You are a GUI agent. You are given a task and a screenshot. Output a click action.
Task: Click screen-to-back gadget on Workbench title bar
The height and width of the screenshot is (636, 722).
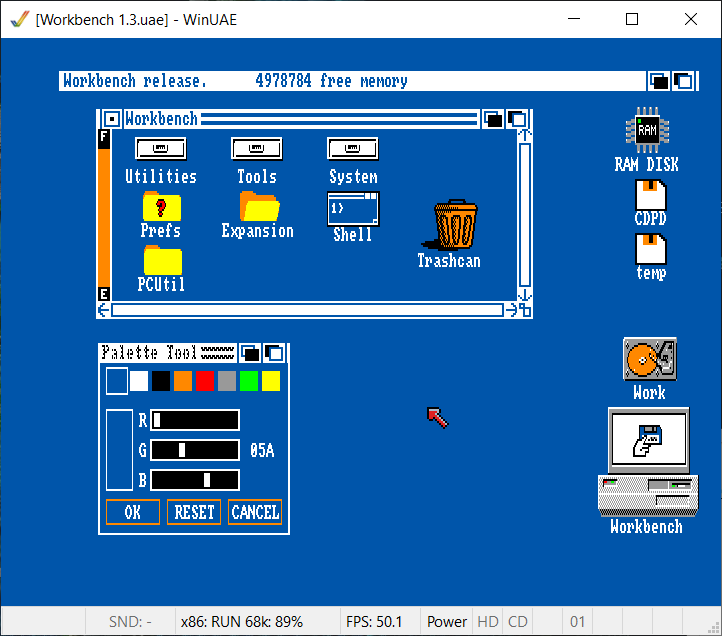click(x=658, y=81)
